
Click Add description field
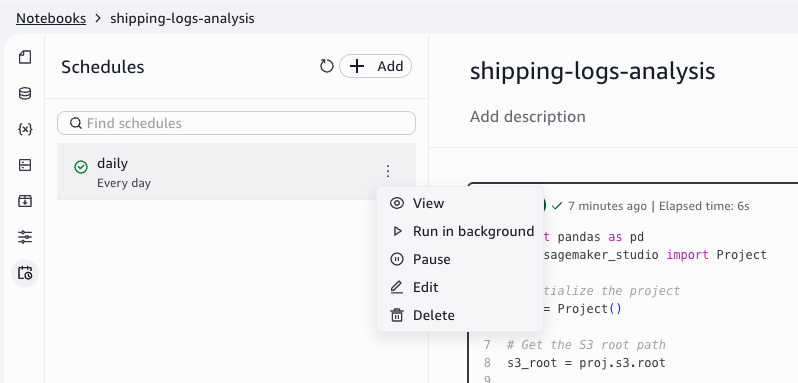[x=528, y=116]
